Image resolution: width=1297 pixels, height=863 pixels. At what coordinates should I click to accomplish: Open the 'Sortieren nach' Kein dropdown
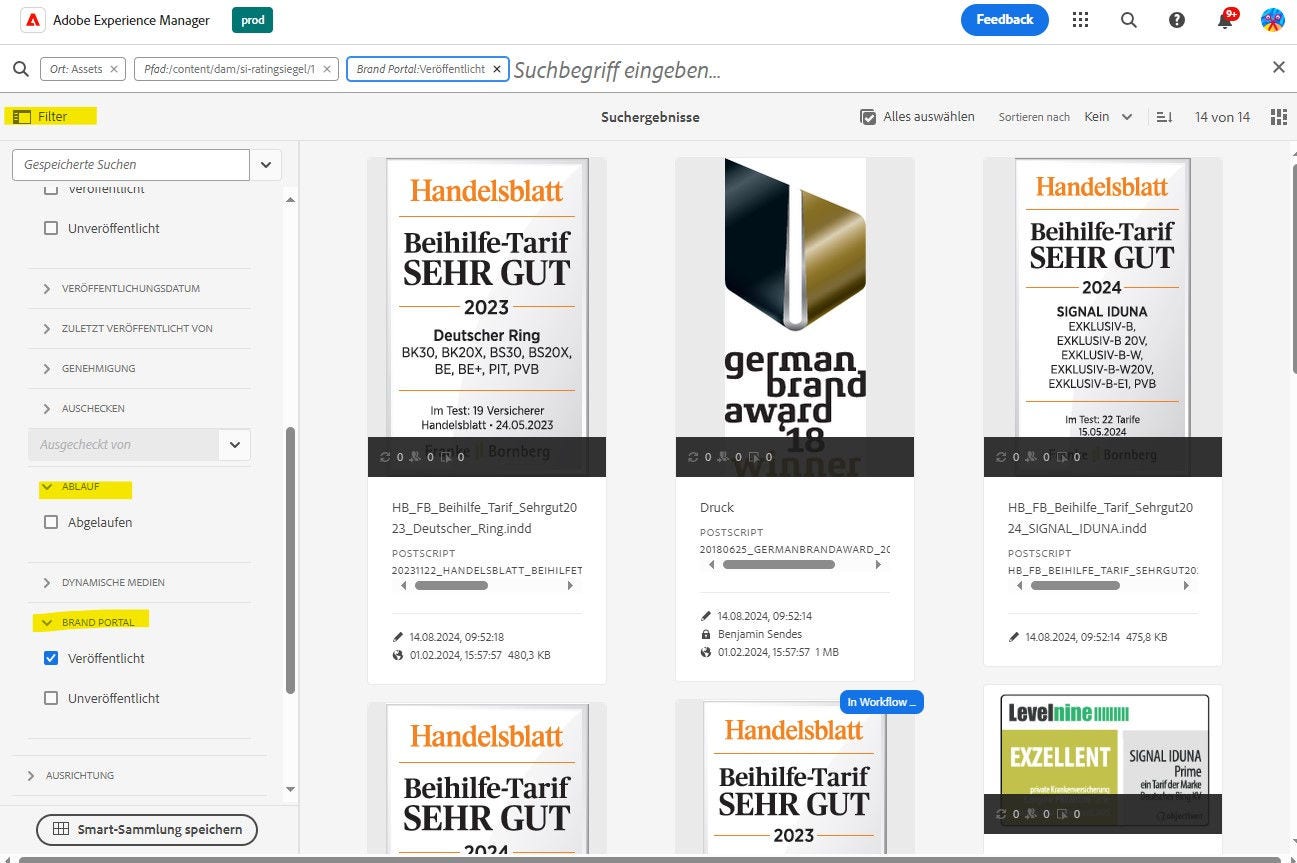tap(1108, 117)
